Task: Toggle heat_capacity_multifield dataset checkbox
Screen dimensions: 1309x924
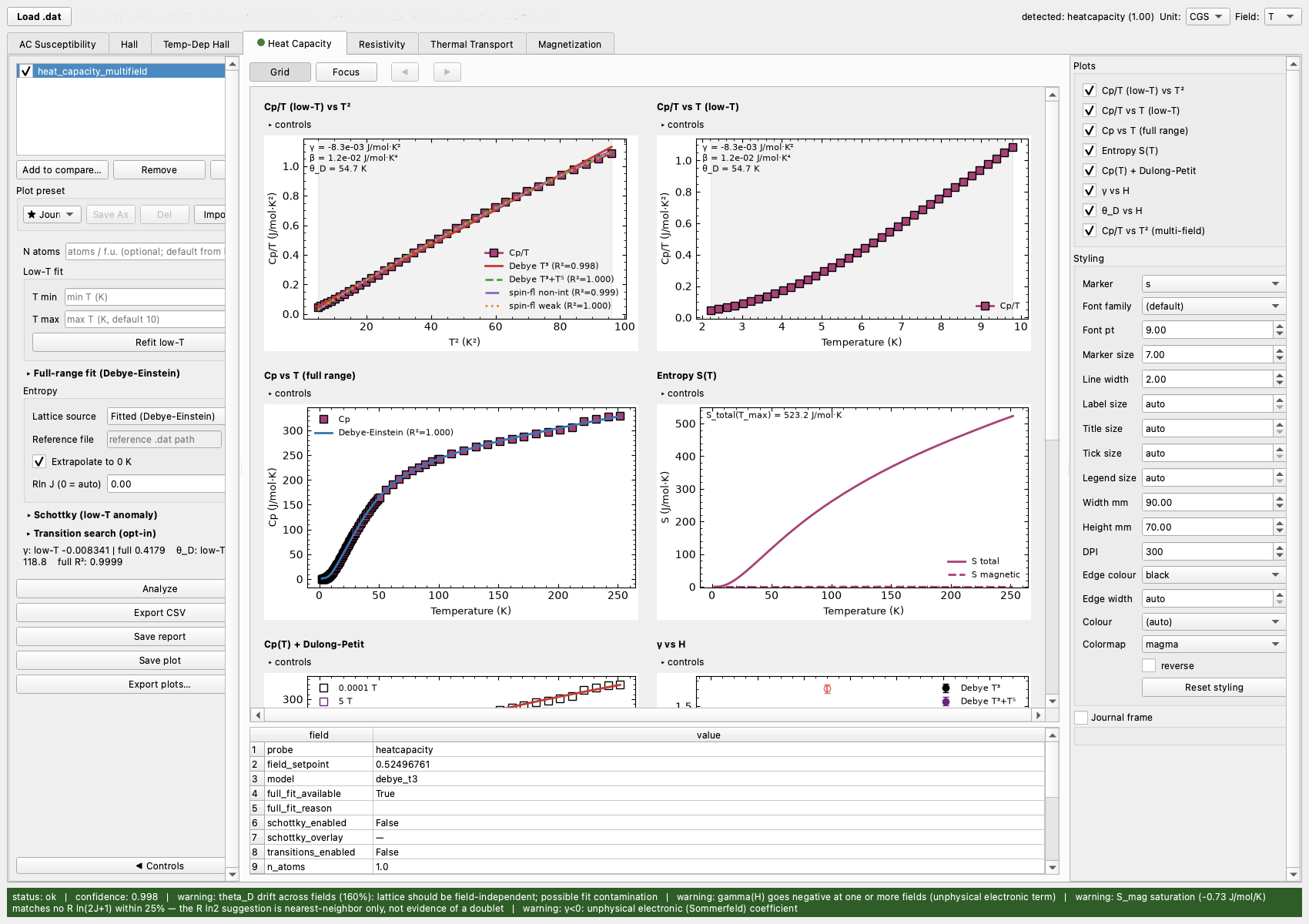Action: [26, 72]
